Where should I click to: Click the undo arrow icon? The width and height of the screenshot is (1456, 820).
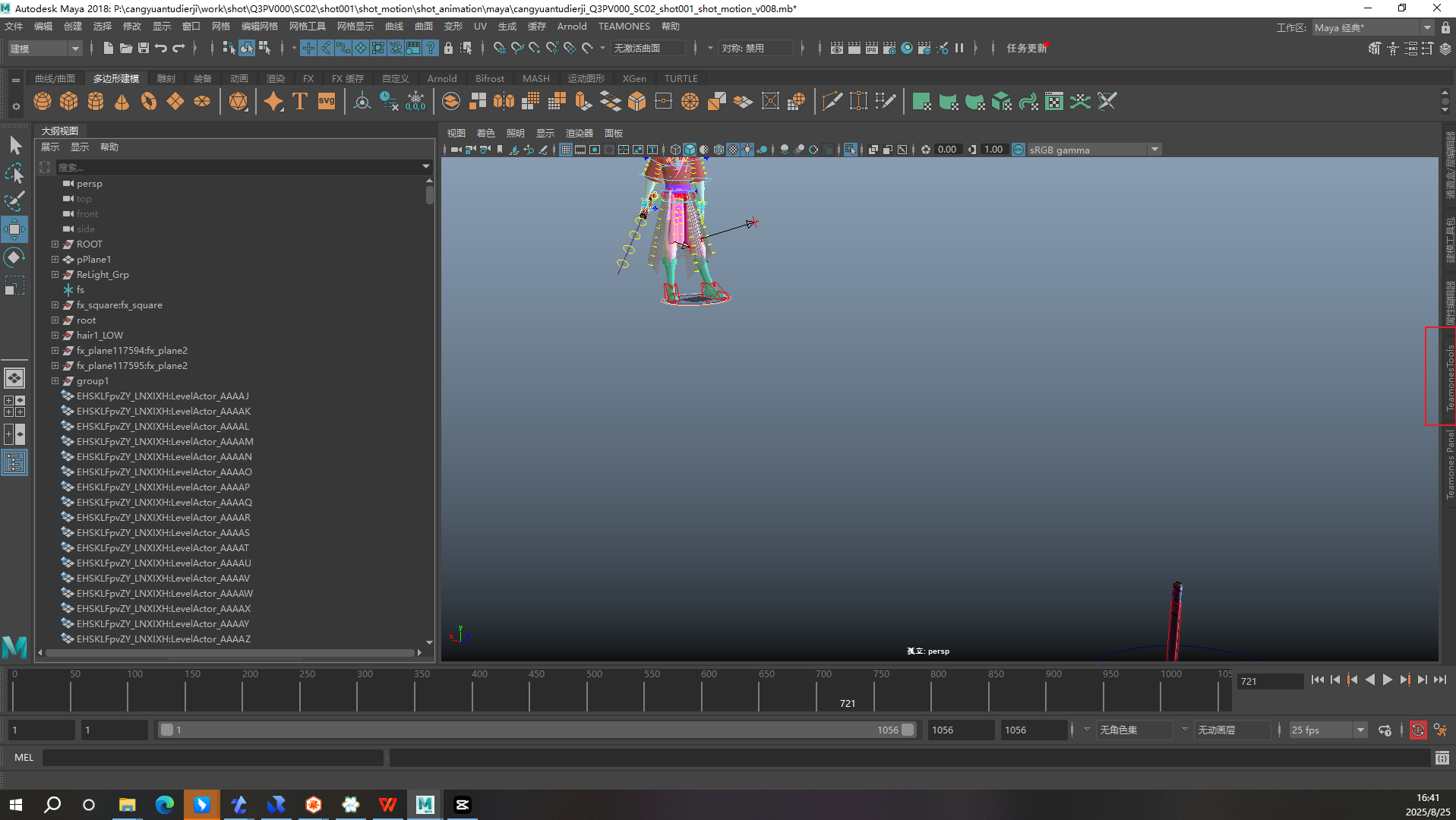pyautogui.click(x=161, y=49)
